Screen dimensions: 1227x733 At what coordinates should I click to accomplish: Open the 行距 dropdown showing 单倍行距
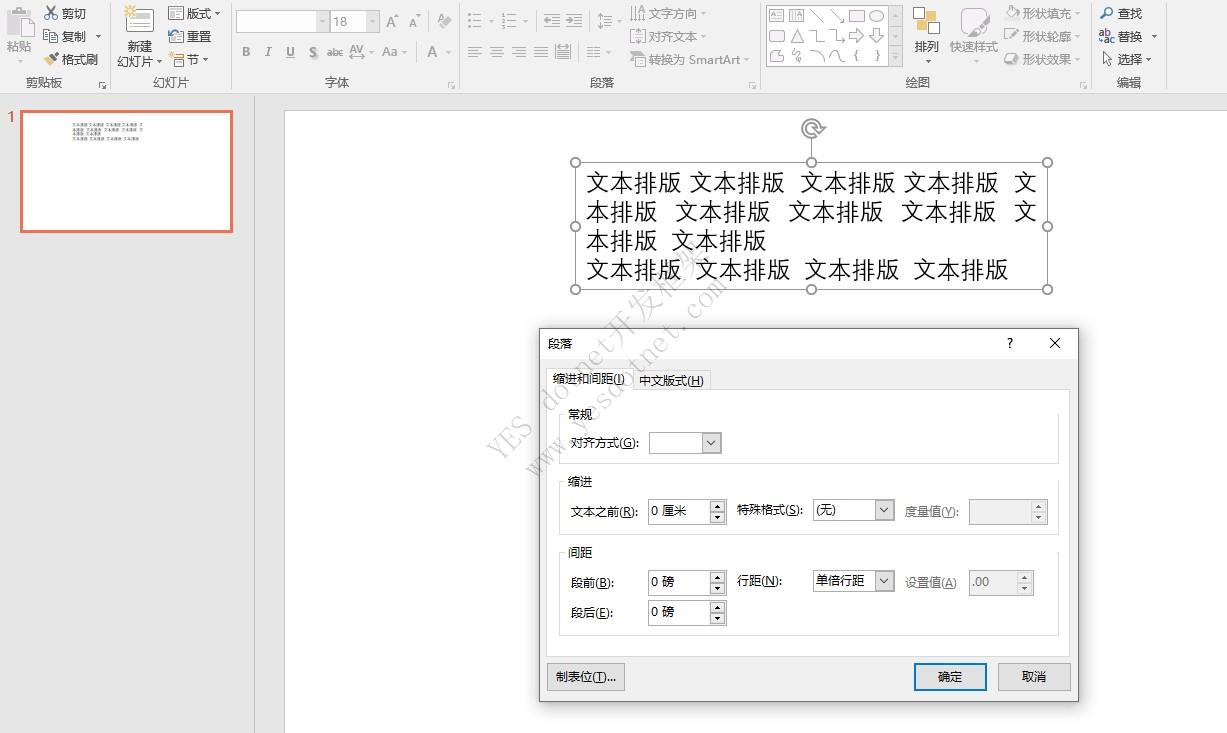853,581
